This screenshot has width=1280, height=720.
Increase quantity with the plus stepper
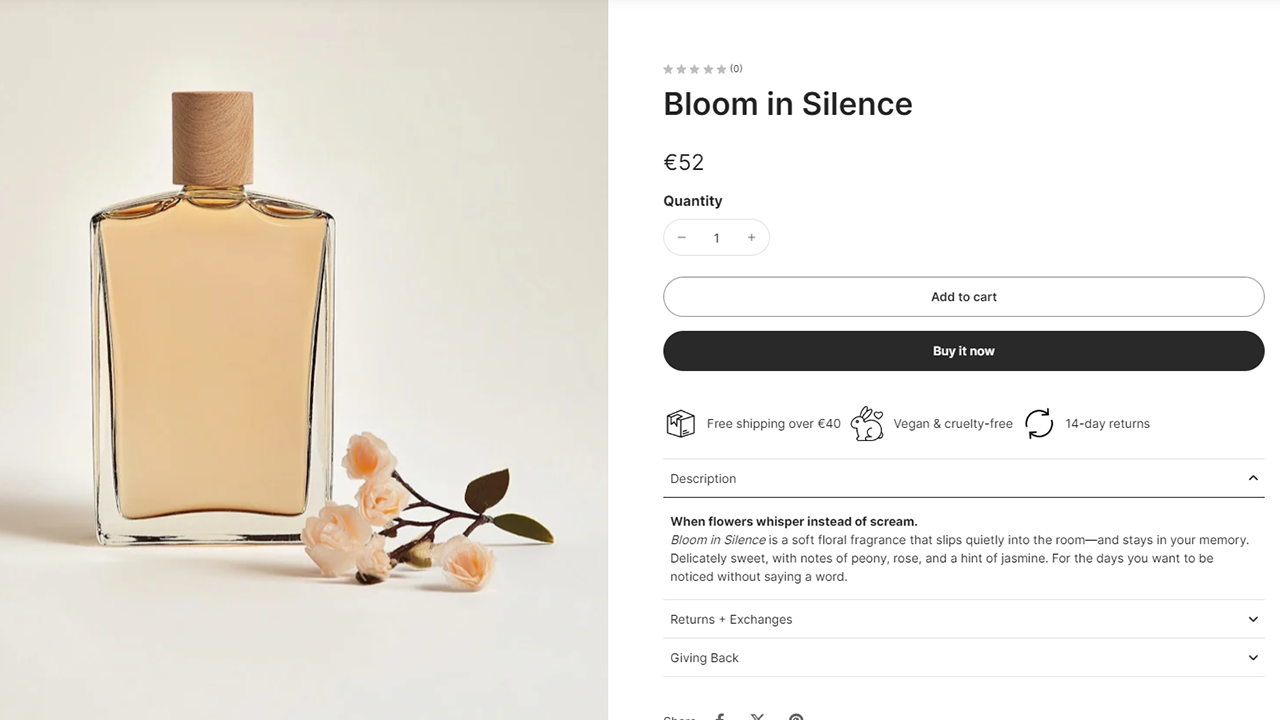[x=751, y=237]
